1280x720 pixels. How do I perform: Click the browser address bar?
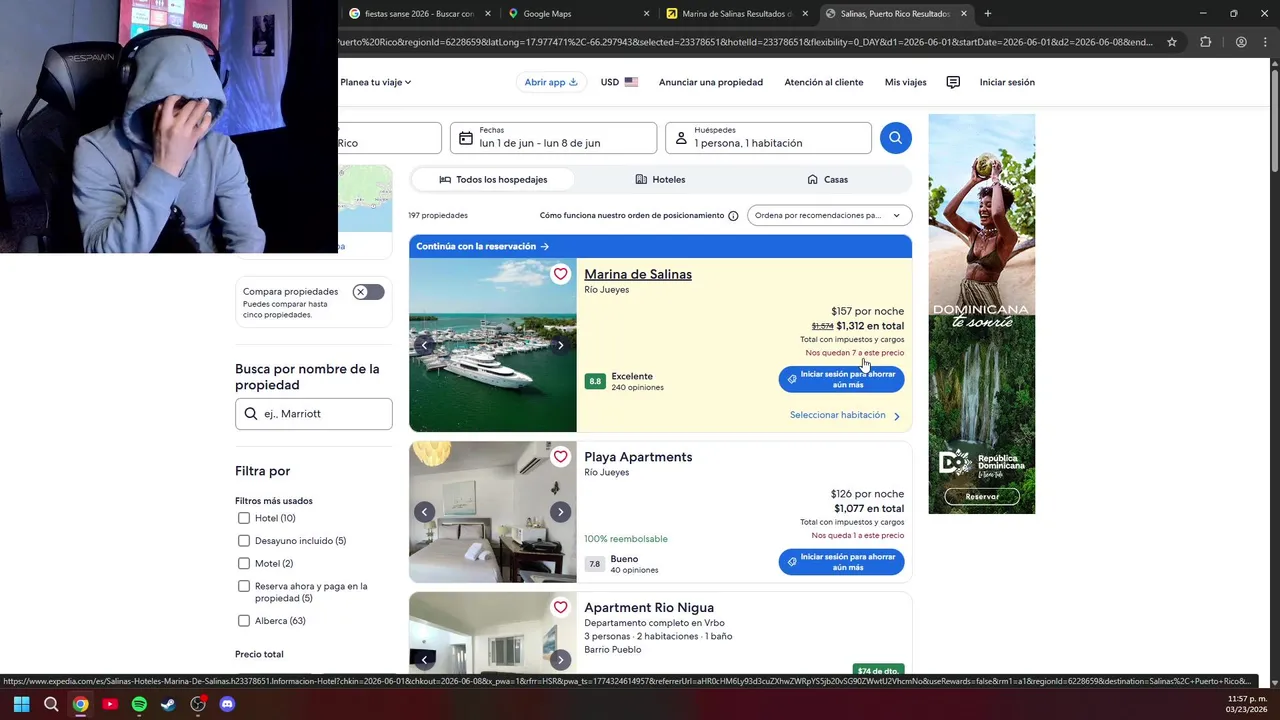point(745,42)
